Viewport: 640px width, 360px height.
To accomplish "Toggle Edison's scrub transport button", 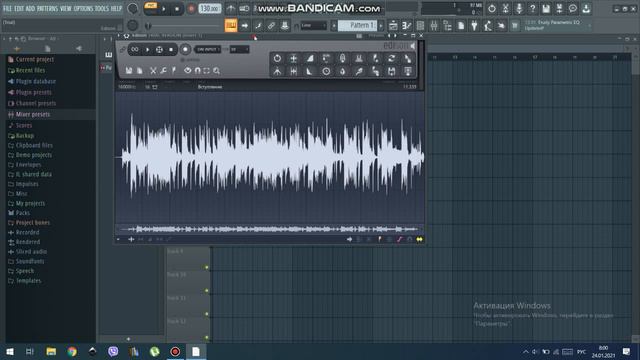I will tap(159, 49).
